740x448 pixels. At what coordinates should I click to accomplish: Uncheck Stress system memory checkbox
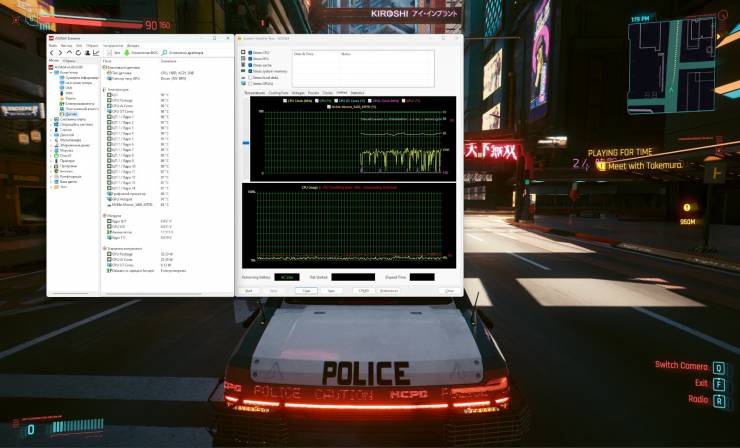(x=250, y=71)
